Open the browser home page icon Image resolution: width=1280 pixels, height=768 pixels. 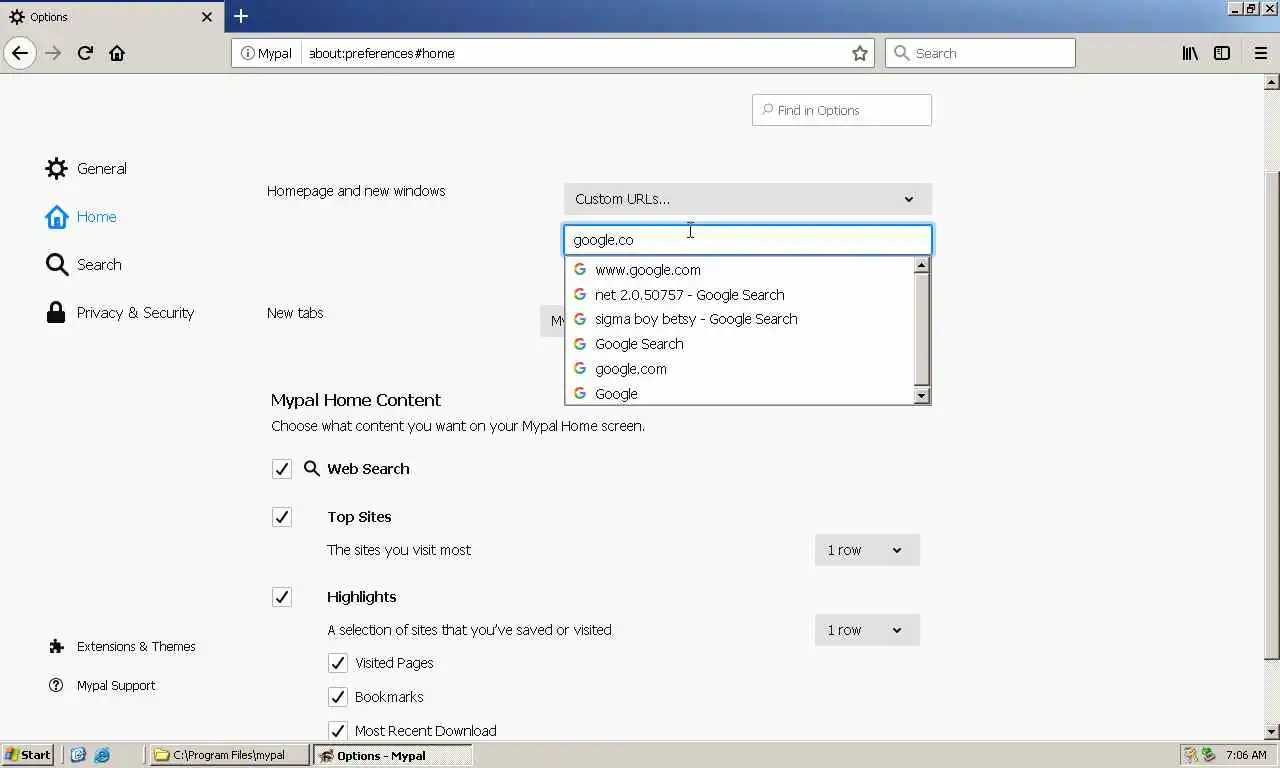click(117, 53)
